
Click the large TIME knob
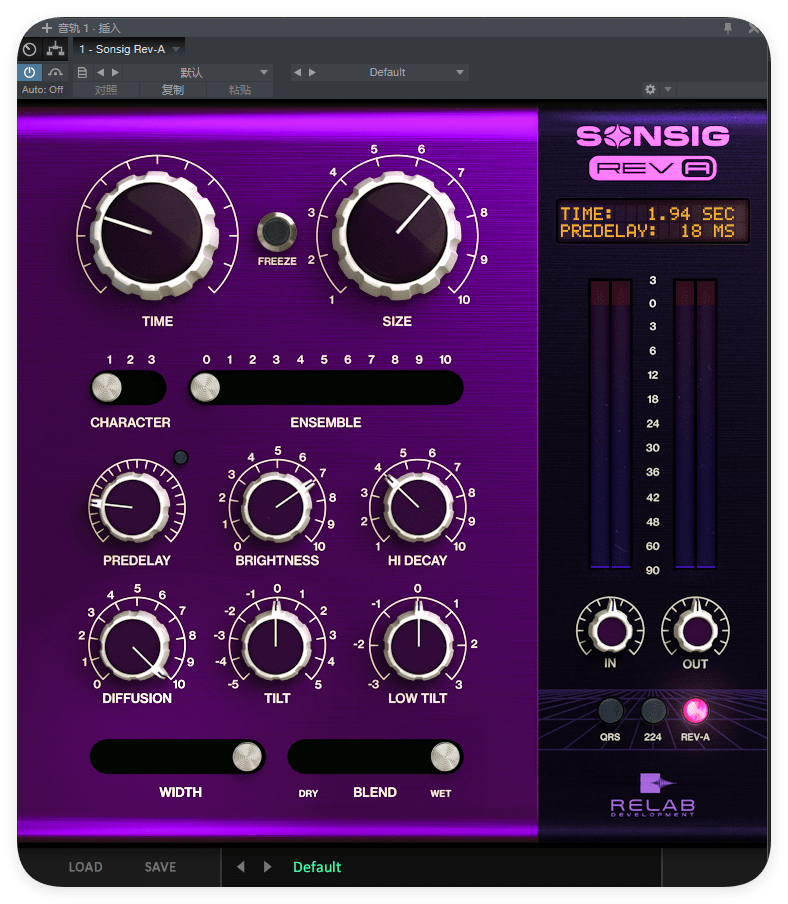pos(154,234)
